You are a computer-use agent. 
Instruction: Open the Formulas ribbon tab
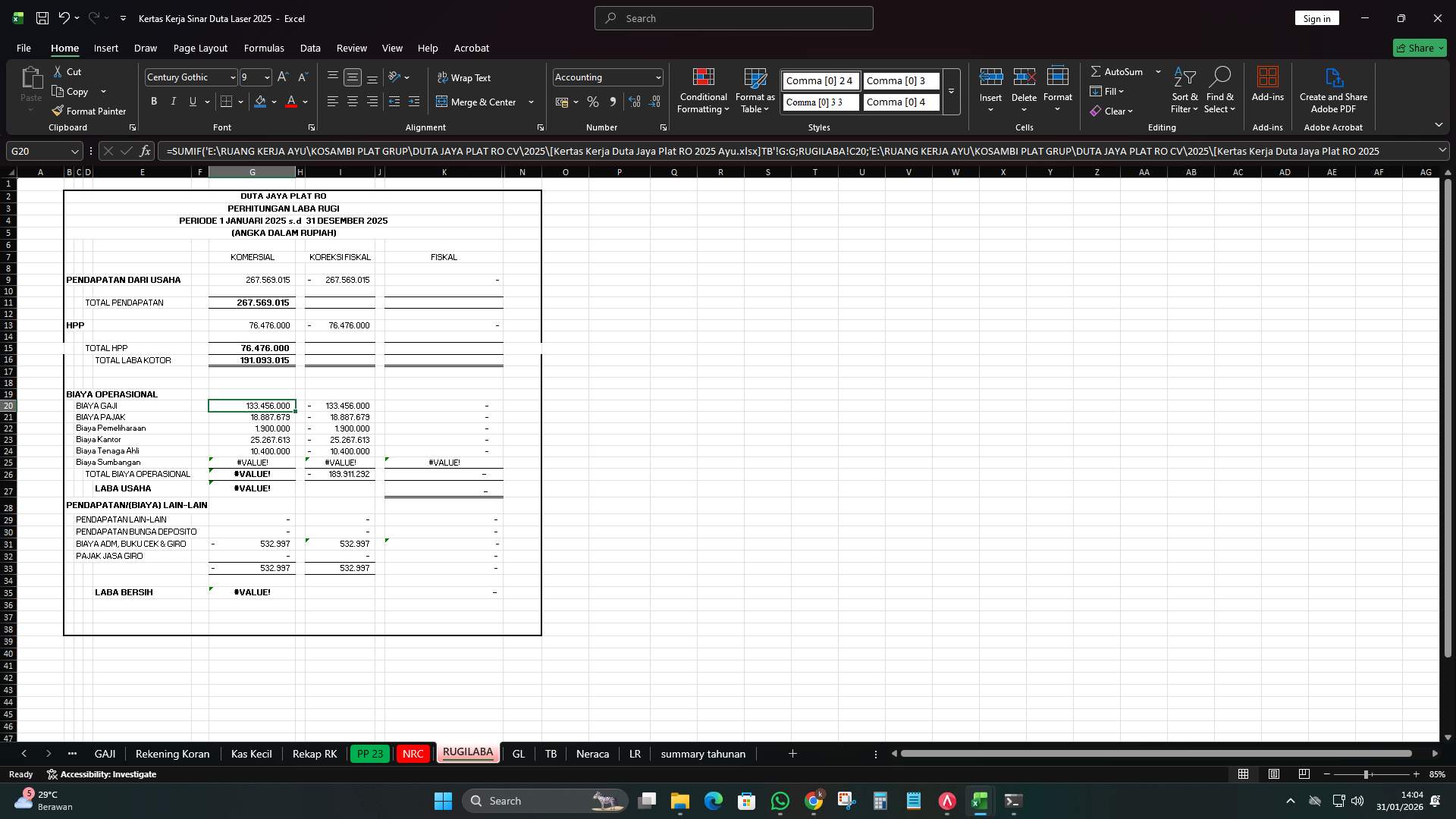pos(264,48)
